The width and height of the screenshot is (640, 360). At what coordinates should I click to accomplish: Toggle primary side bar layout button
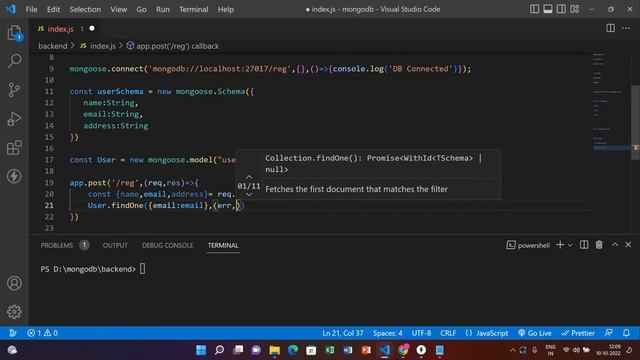[534, 9]
